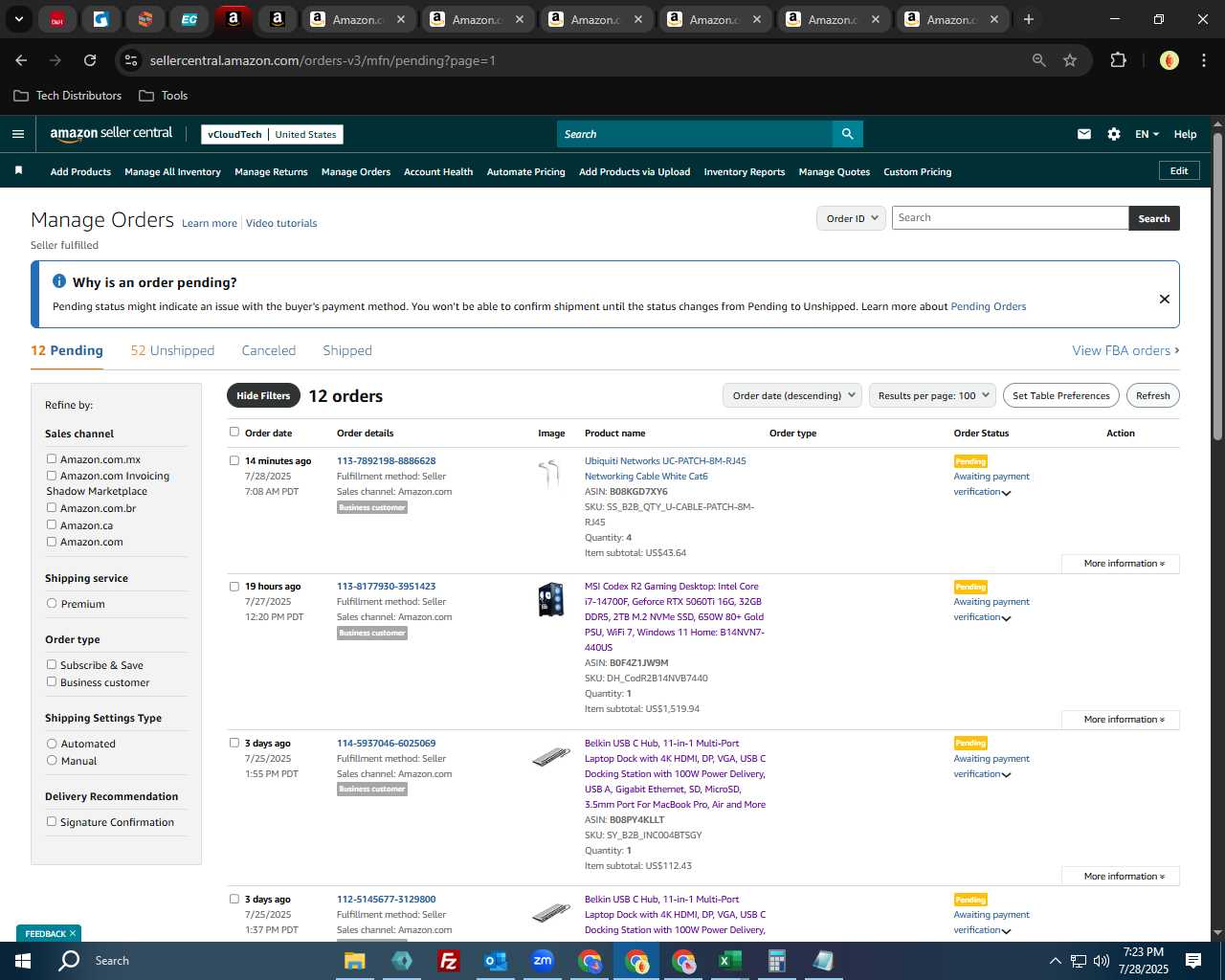The image size is (1225, 980).
Task: Click the blue info icon in banner
Action: (59, 281)
